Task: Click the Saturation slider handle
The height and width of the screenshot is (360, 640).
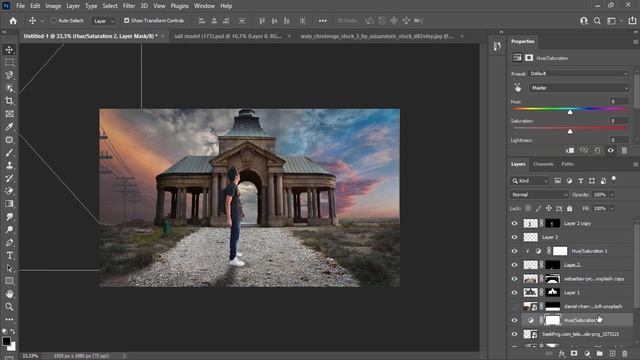Action: (570, 131)
